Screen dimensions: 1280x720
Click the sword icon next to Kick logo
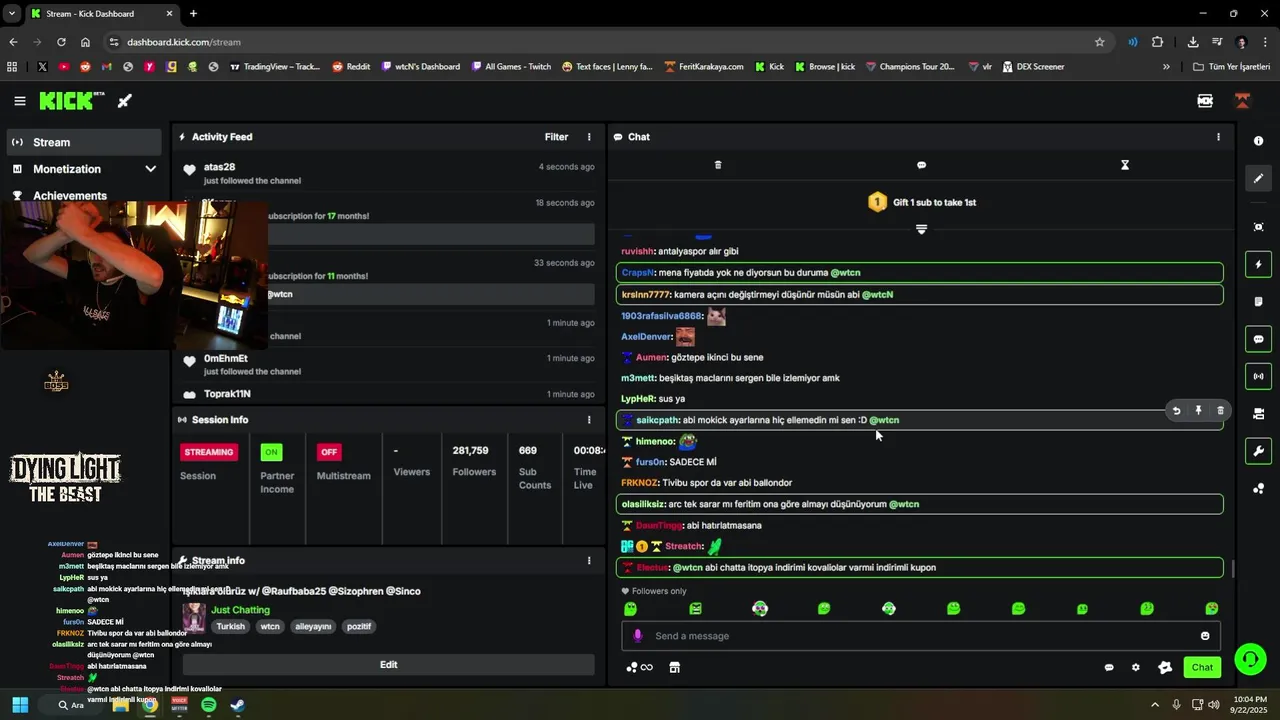click(124, 101)
